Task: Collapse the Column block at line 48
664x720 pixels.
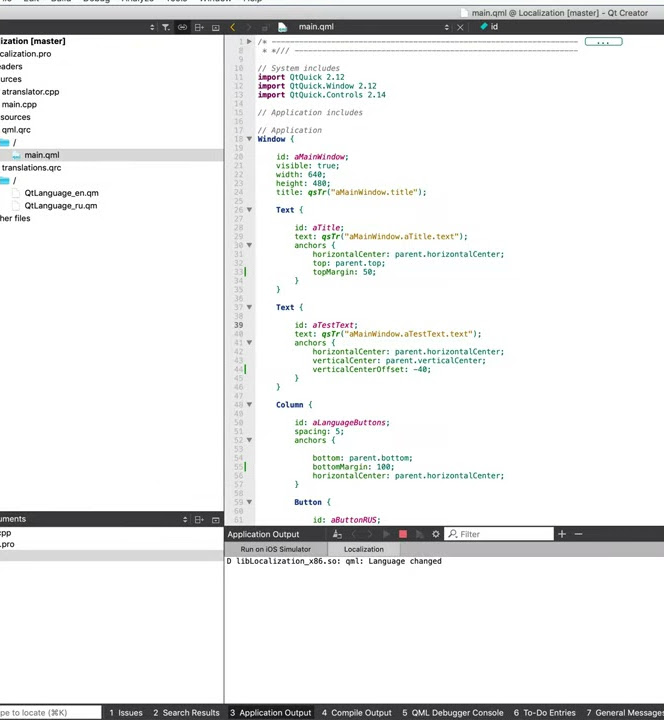Action: (x=249, y=405)
